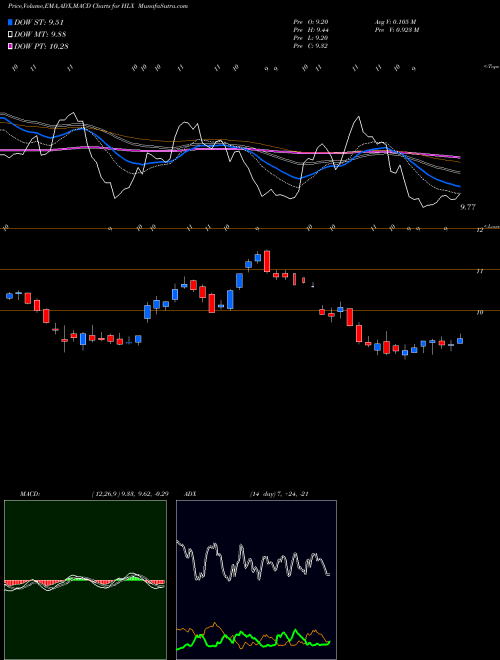Click the 'Avg V: 0.105 M' value

coord(396,22)
